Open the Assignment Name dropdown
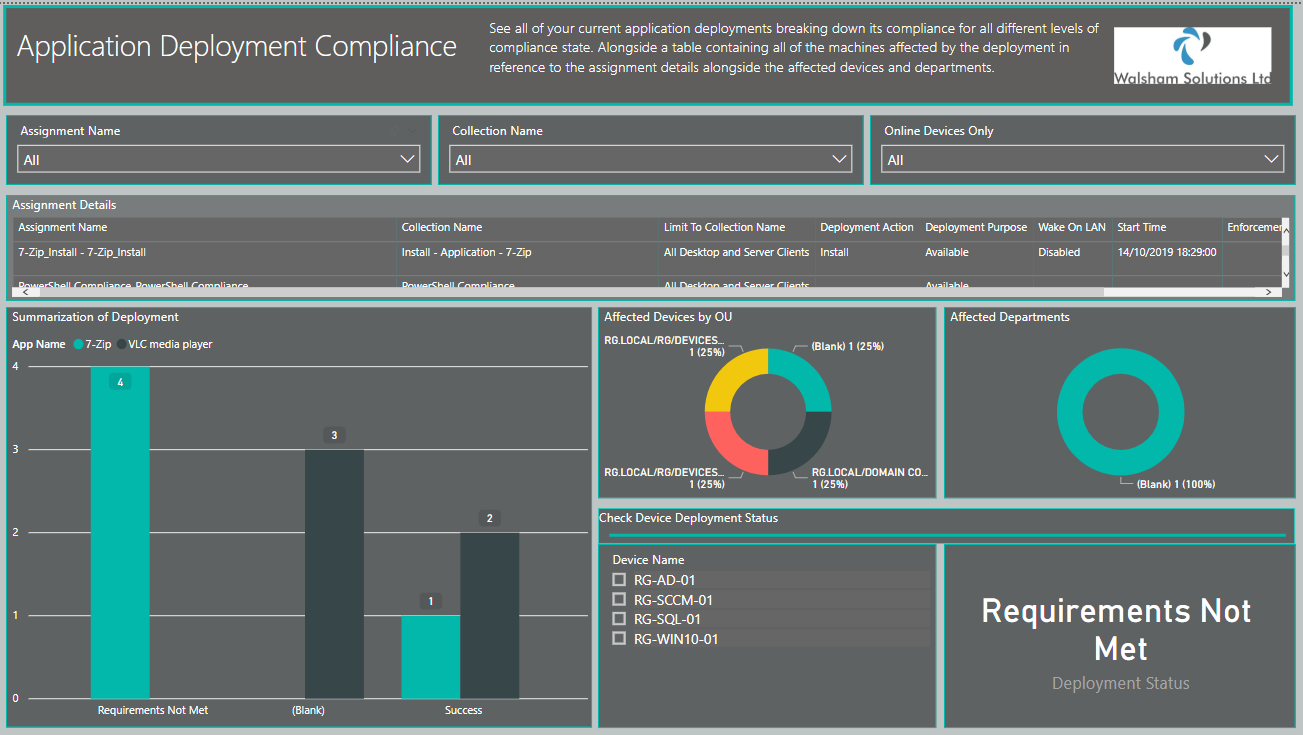The height and width of the screenshot is (735, 1303). click(219, 159)
